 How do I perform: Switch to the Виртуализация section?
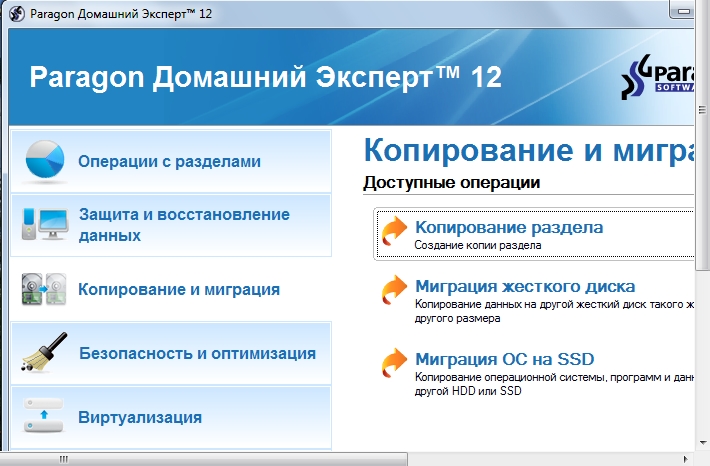click(171, 417)
